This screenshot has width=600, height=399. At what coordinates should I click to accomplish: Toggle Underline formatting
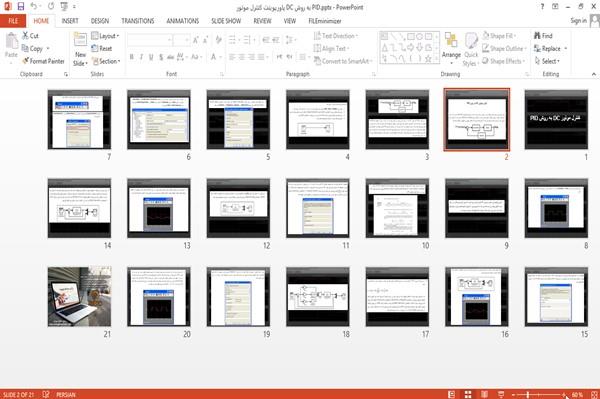tap(151, 57)
